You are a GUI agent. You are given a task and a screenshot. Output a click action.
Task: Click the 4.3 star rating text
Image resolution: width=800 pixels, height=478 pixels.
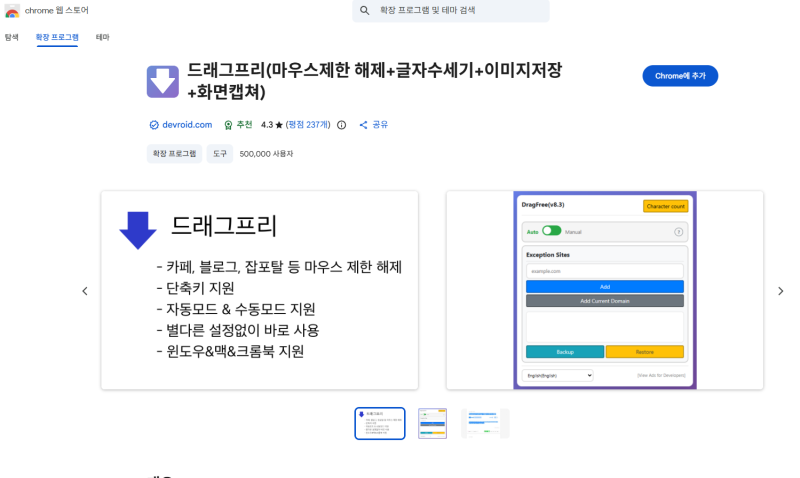click(272, 125)
